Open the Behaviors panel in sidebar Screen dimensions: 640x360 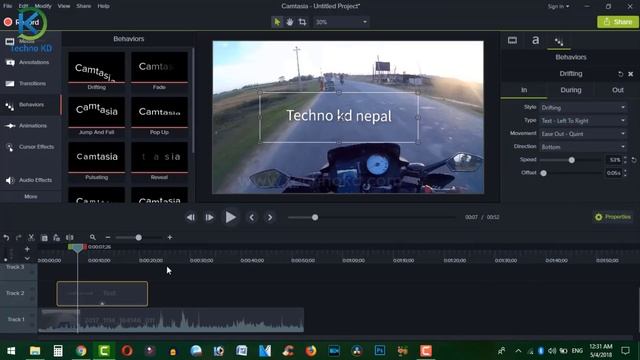point(31,105)
